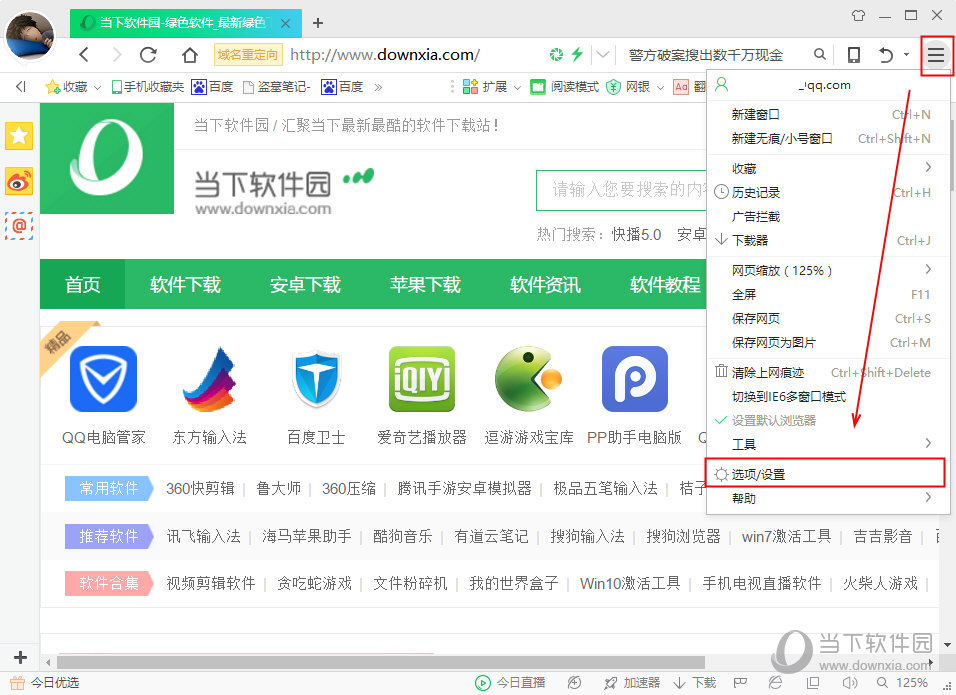Click the browser Home icon
Viewport: 956px width, 695px height.
(x=190, y=55)
